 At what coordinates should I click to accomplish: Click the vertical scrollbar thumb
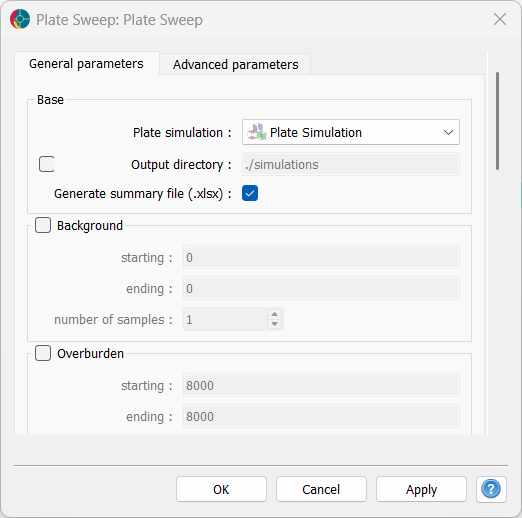point(497,121)
